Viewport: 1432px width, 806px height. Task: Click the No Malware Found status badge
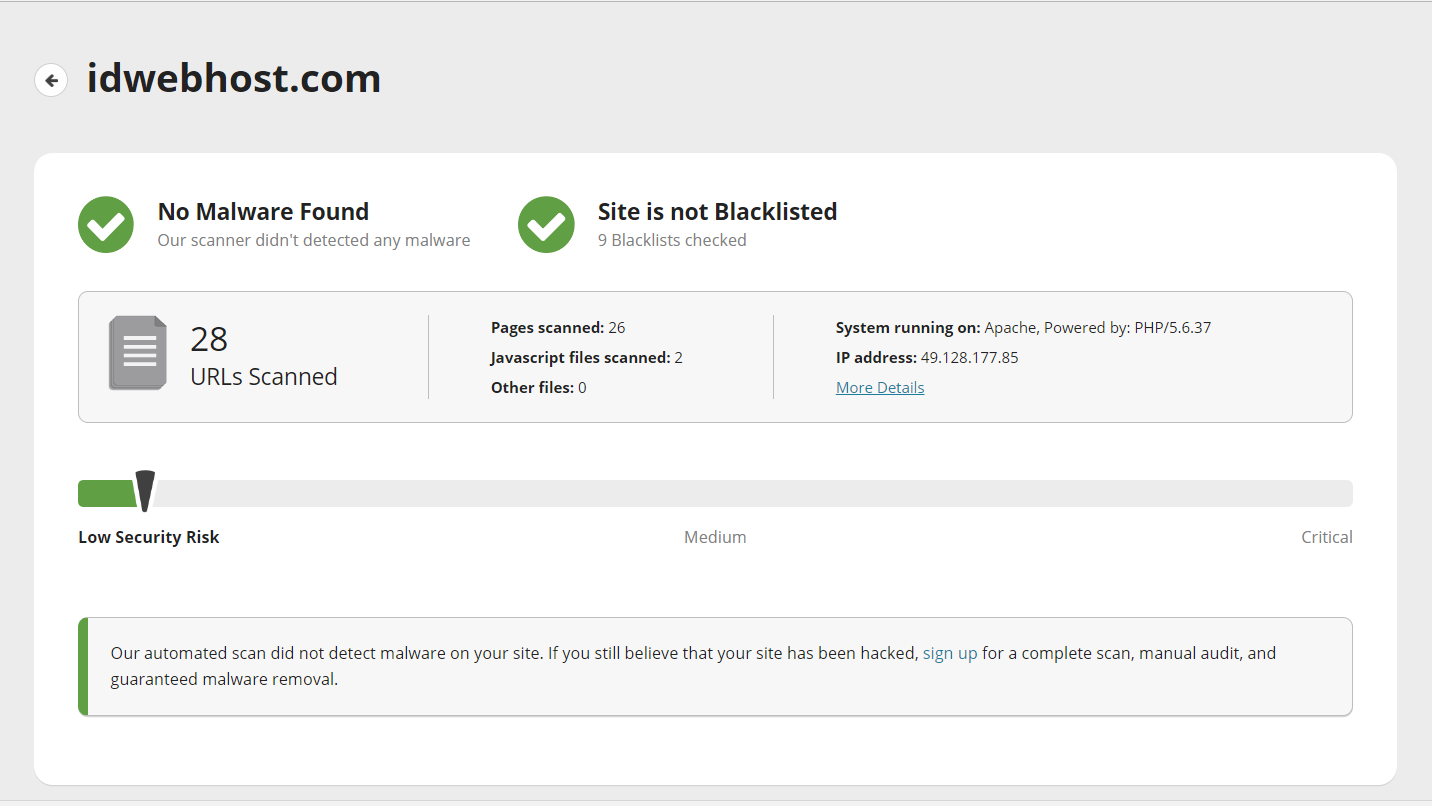[263, 211]
